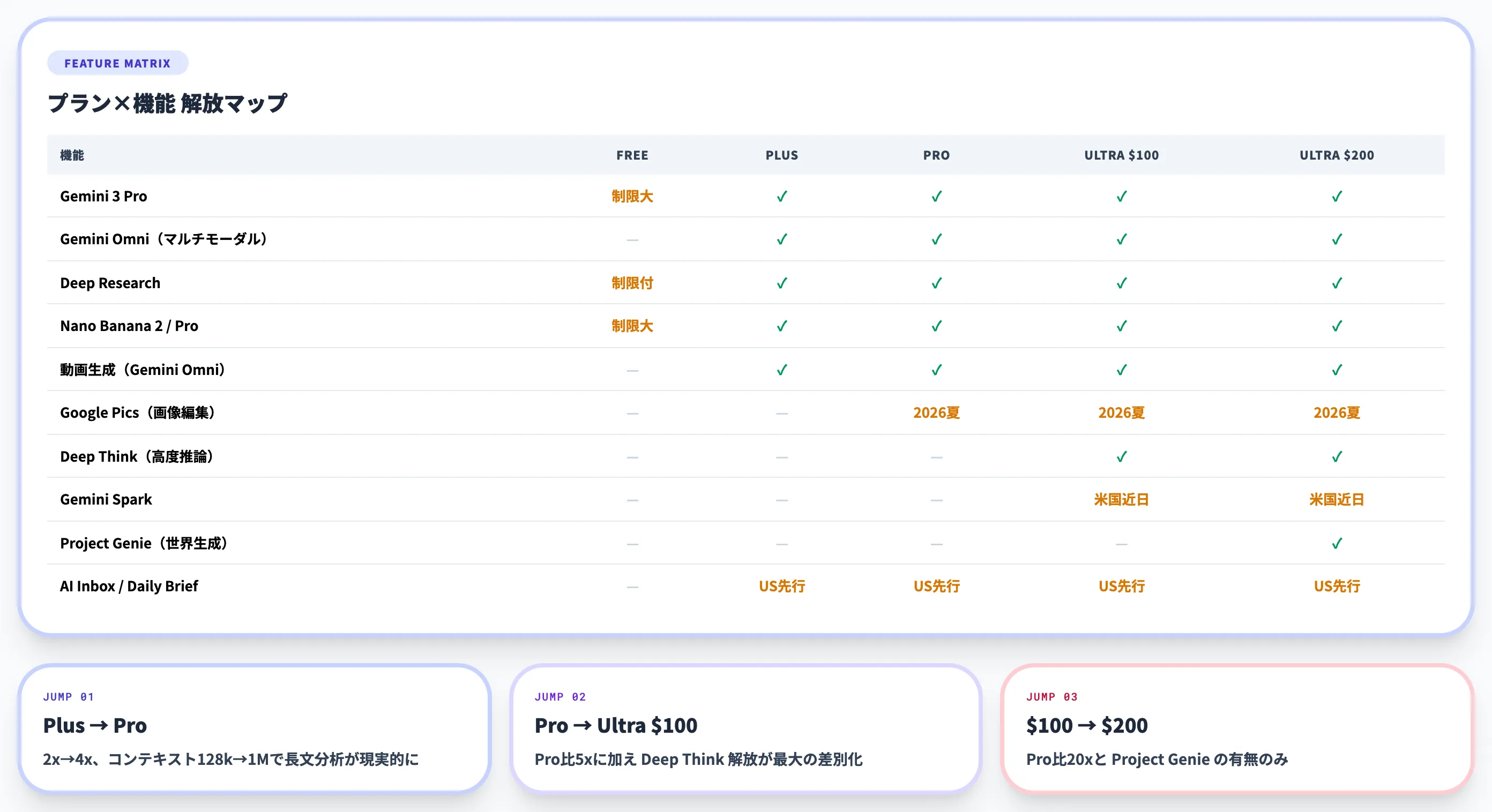Click Gemini 3 Pro checkmark under ULTRA $100
This screenshot has height=812, width=1492.
[1121, 196]
